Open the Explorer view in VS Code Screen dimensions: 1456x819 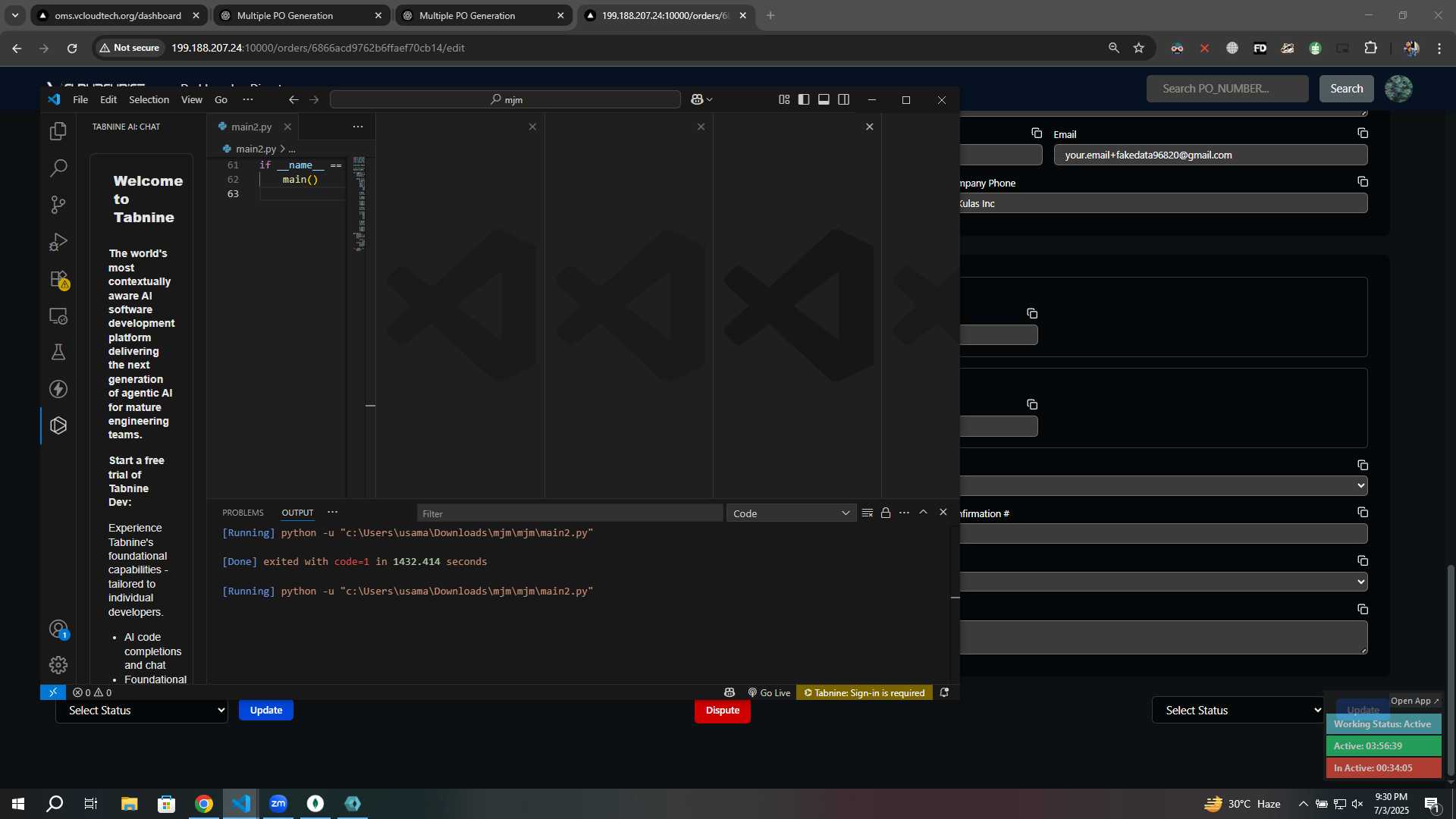coord(58,131)
